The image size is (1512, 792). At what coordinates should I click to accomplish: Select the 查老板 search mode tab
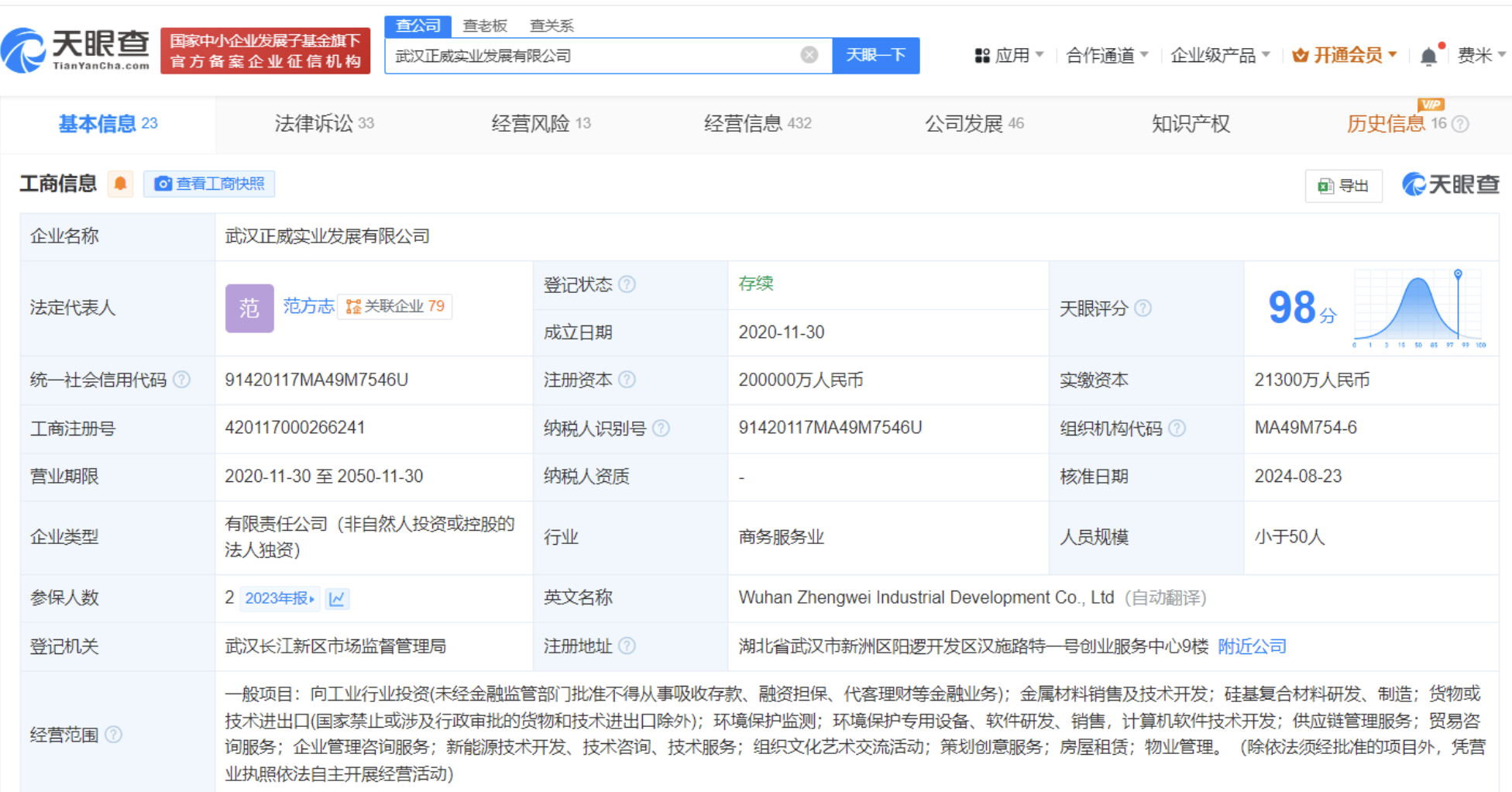pos(485,26)
